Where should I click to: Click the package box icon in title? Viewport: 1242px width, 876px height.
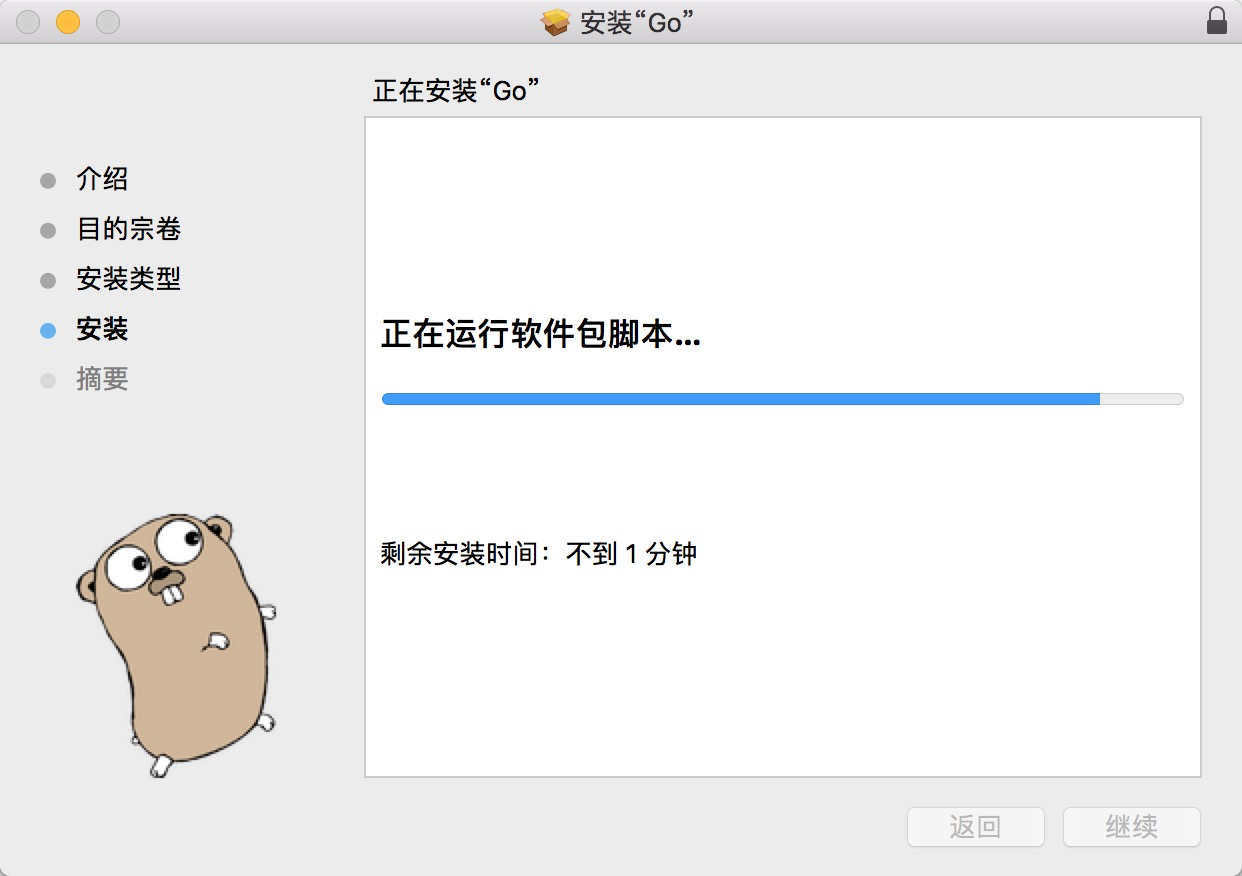pos(556,22)
